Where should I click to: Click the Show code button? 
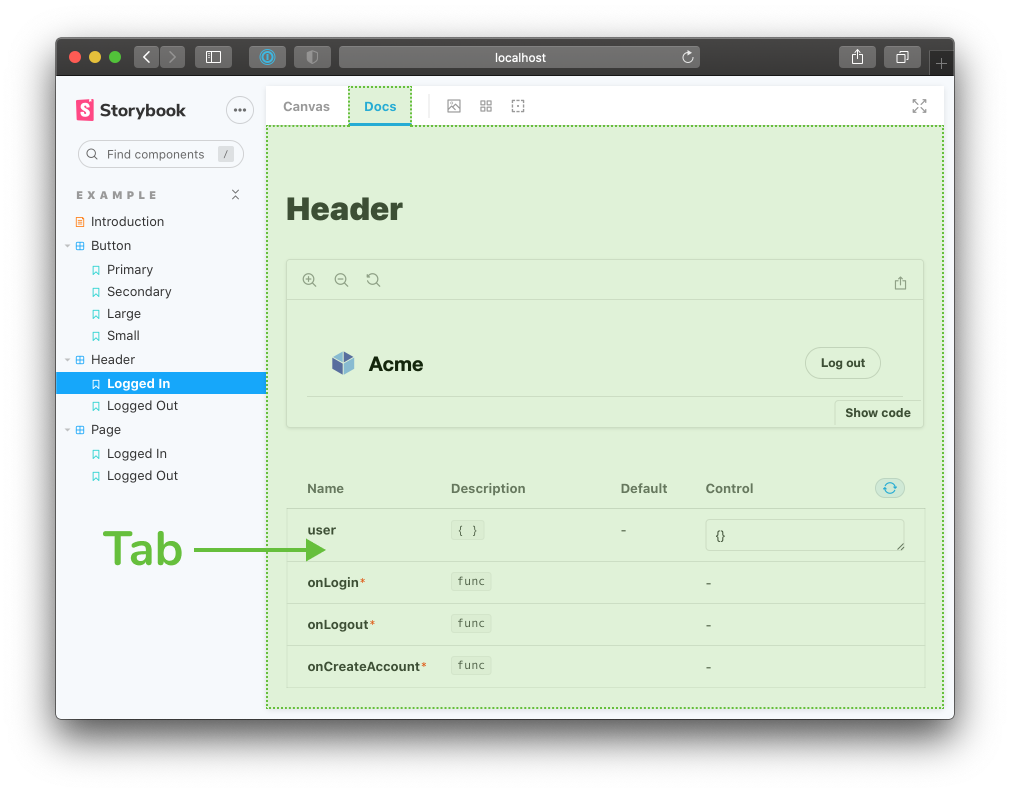pyautogui.click(x=878, y=413)
